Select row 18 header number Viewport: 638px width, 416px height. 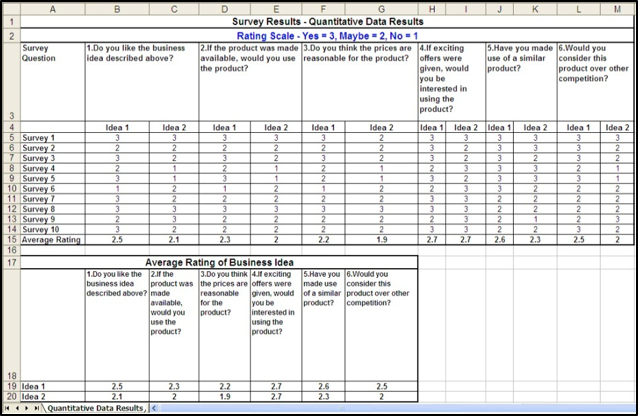[x=11, y=325]
